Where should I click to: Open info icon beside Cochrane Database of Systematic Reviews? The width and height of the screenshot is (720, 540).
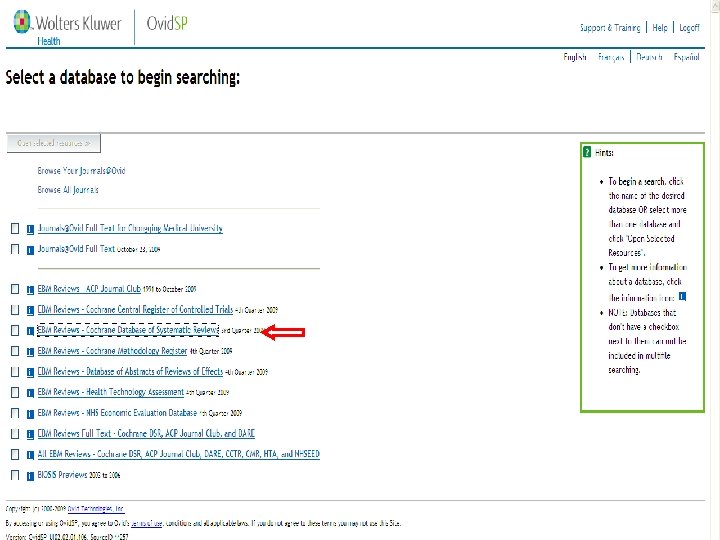[x=30, y=331]
